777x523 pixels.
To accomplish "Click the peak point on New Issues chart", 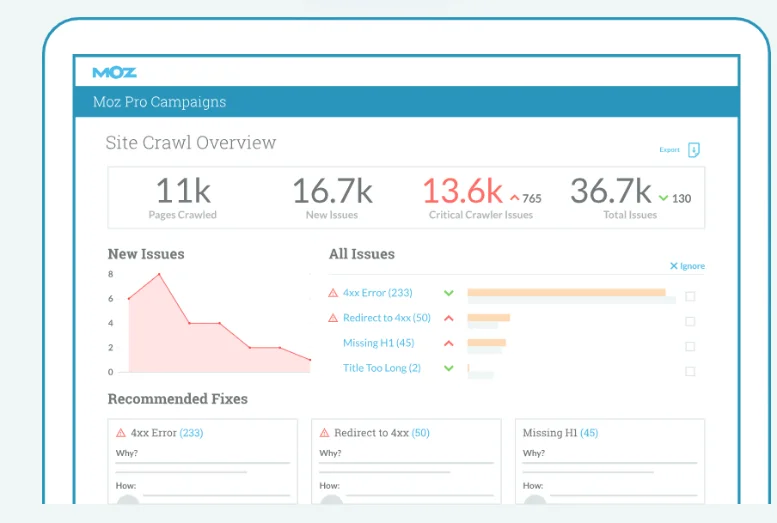I will tap(159, 274).
